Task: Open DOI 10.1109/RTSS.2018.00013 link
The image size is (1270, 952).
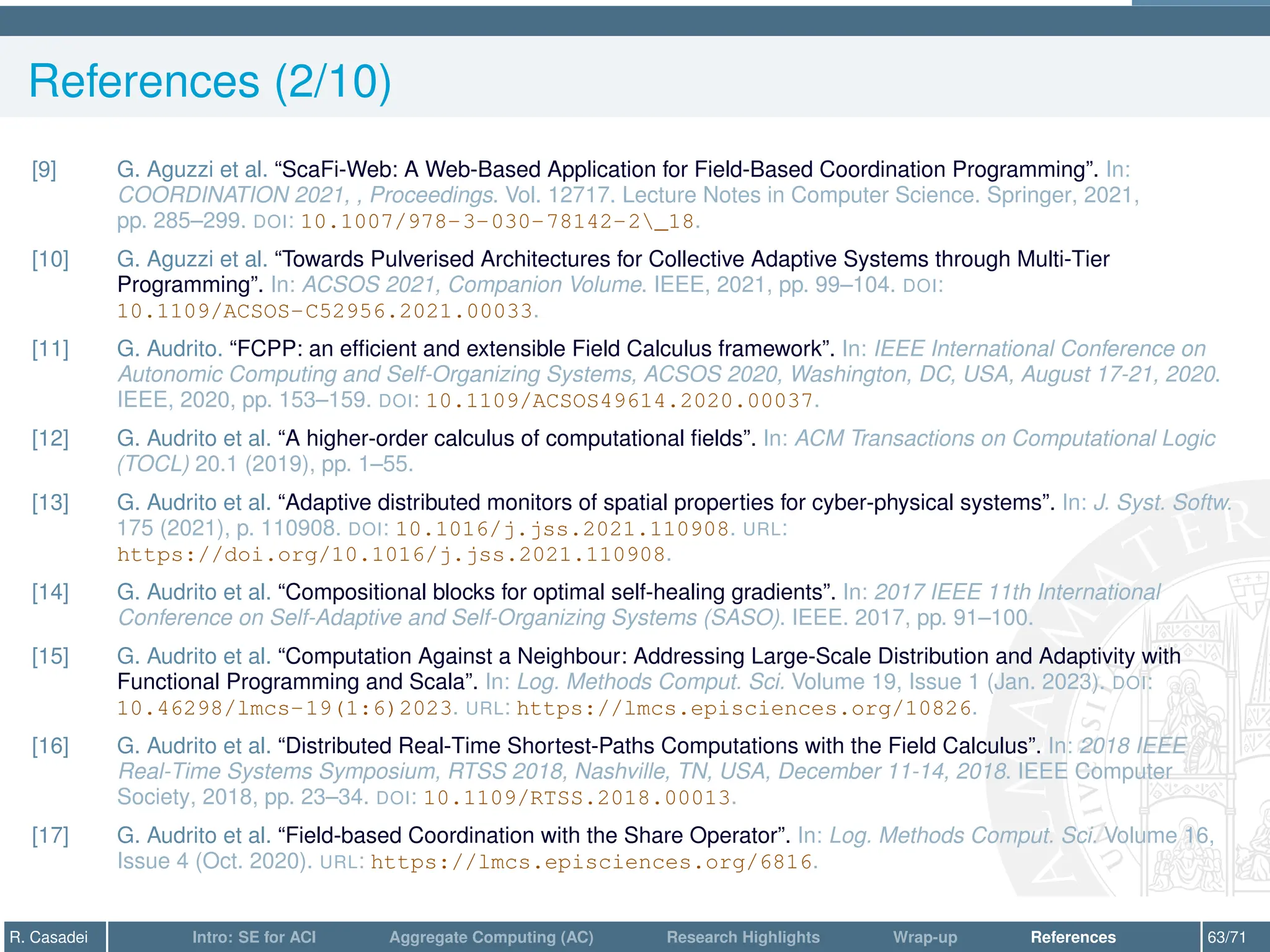Action: tap(577, 797)
